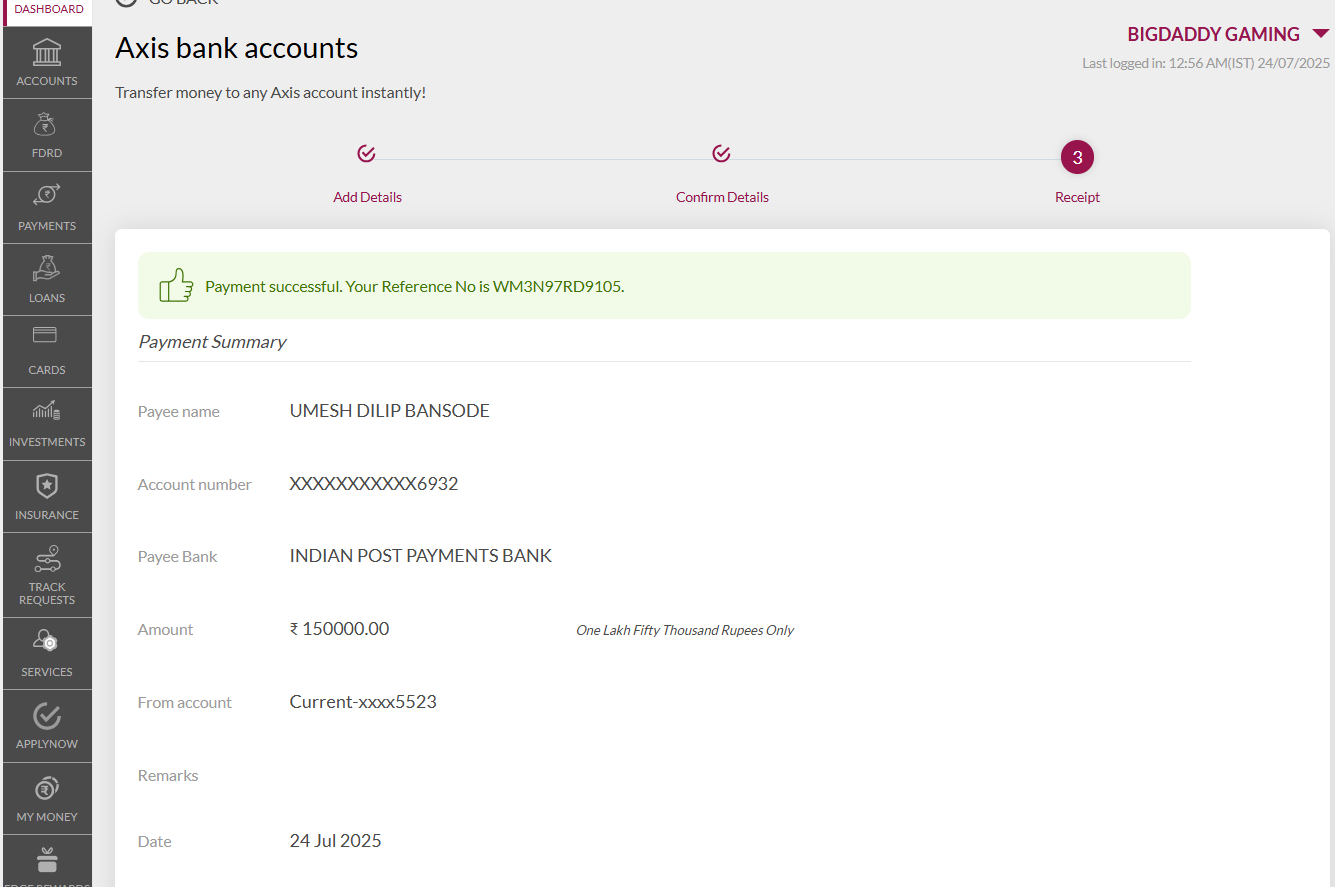Click from account Current-xxxx5523
This screenshot has height=887, width=1335.
pos(363,702)
